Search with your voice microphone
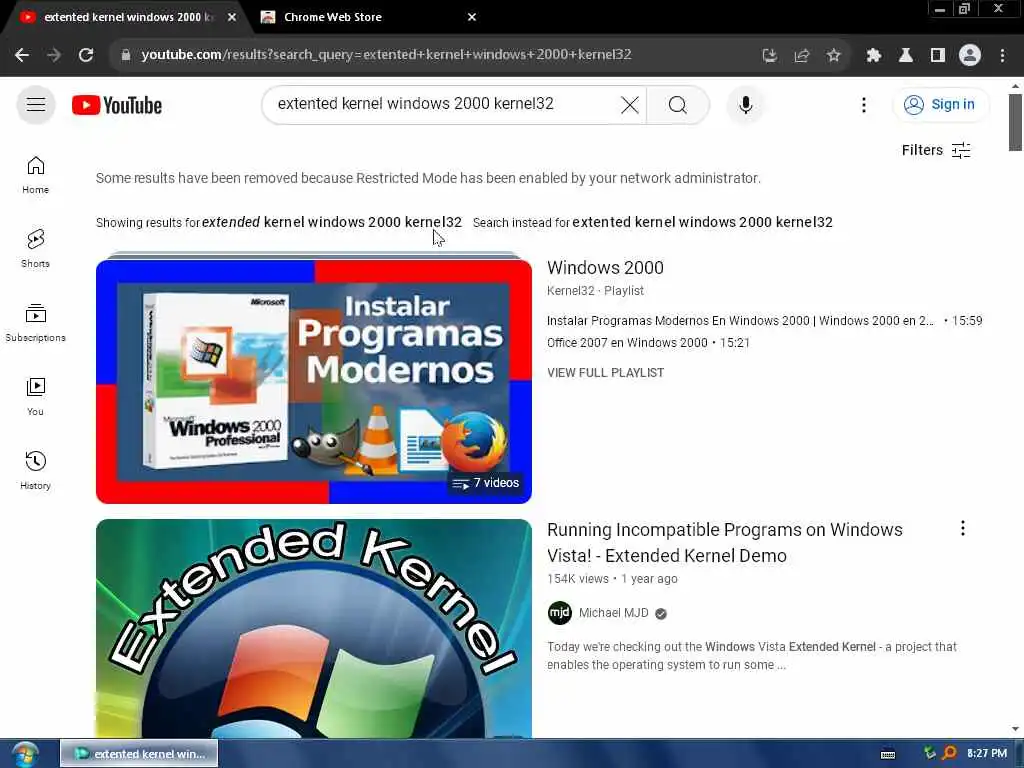 click(745, 104)
